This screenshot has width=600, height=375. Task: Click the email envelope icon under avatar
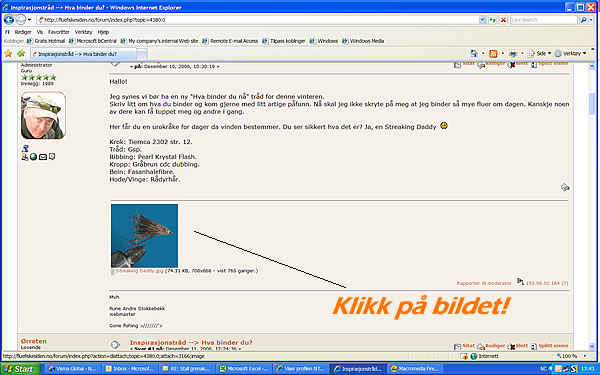[42, 157]
